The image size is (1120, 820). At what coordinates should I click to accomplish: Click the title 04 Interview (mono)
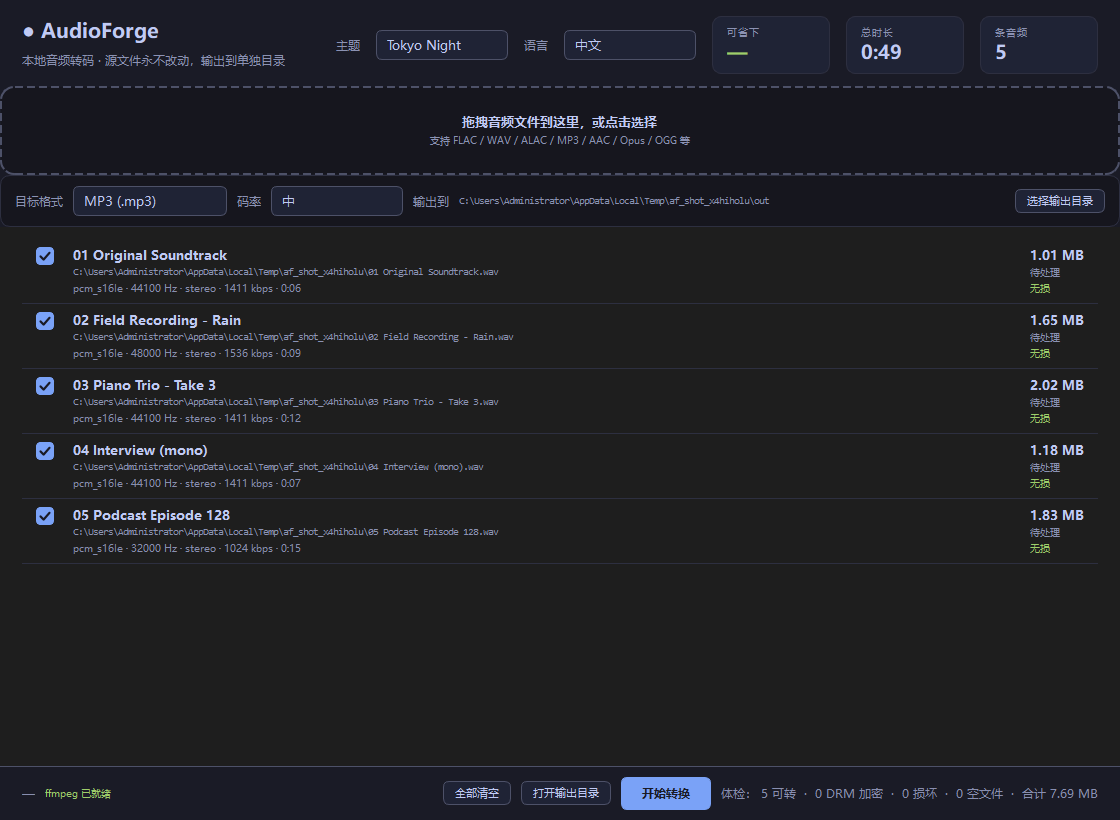pos(140,450)
